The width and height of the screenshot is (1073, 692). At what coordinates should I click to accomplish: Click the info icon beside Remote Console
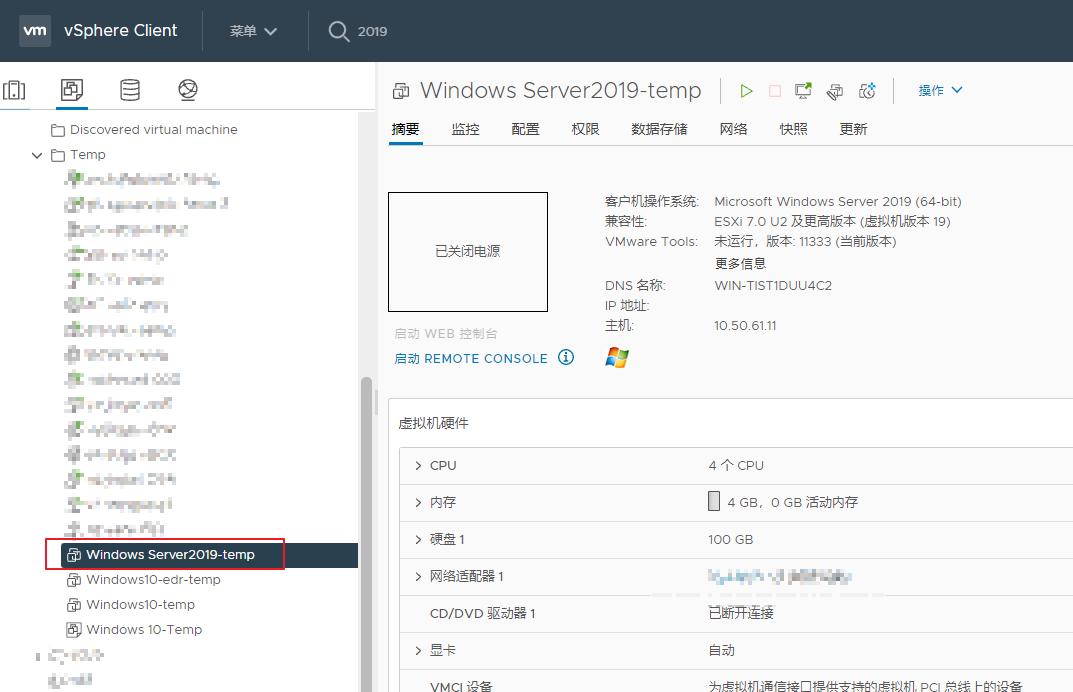[566, 358]
